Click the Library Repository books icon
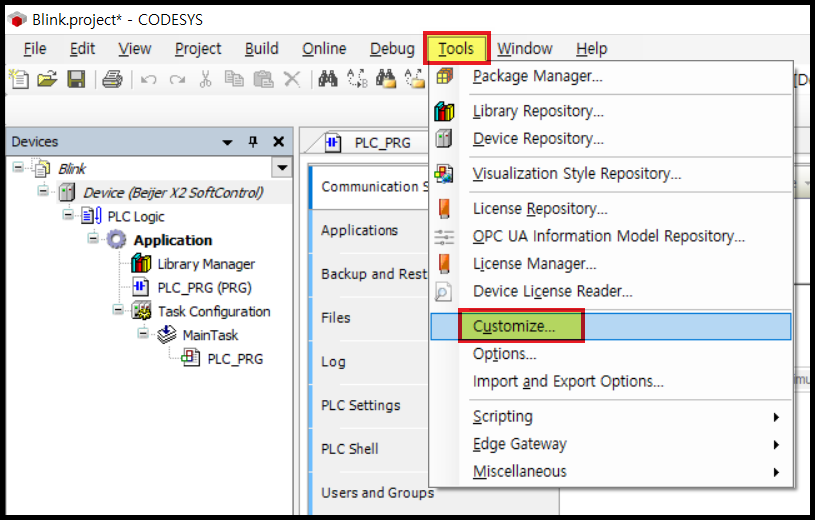 point(444,111)
